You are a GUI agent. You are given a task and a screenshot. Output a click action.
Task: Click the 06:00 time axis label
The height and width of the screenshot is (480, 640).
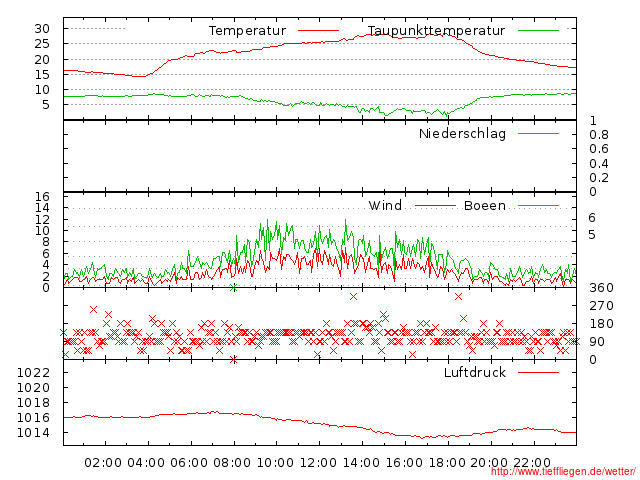(x=189, y=463)
